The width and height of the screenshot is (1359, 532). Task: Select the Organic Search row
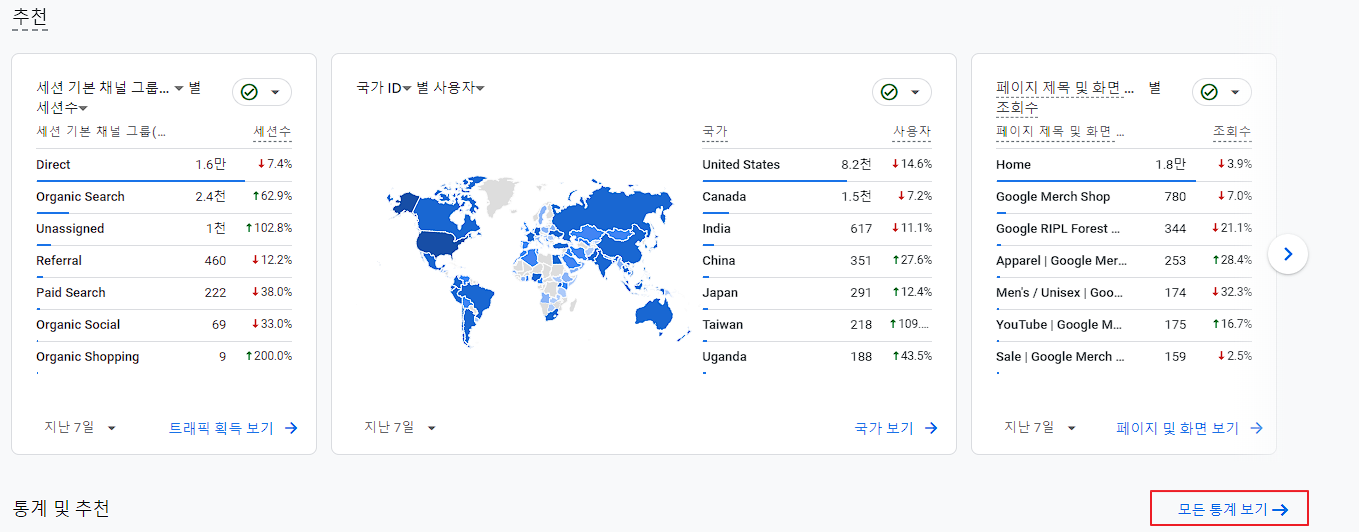(164, 196)
